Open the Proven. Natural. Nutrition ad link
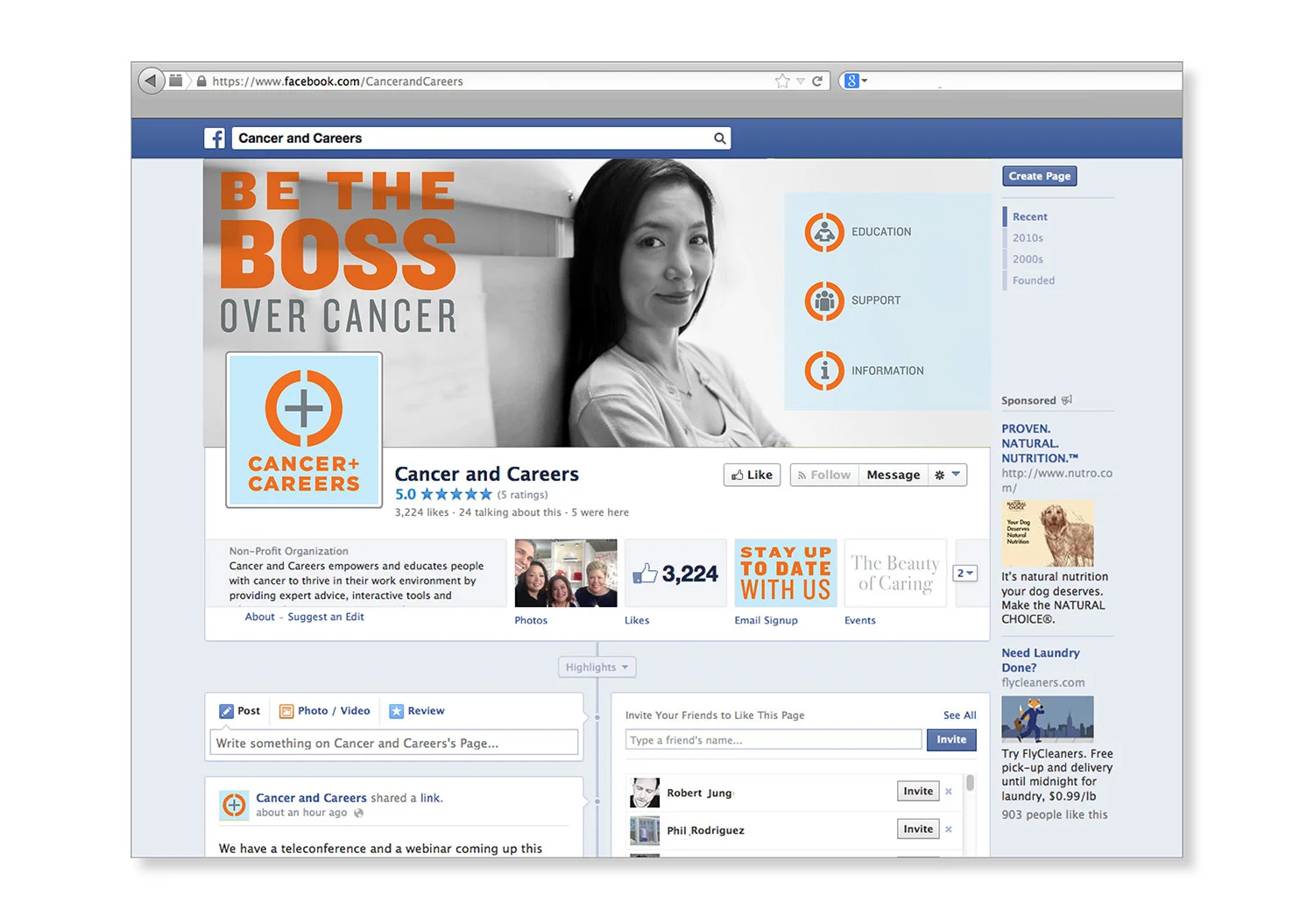The width and height of the screenshot is (1314, 924). pyautogui.click(x=1039, y=443)
